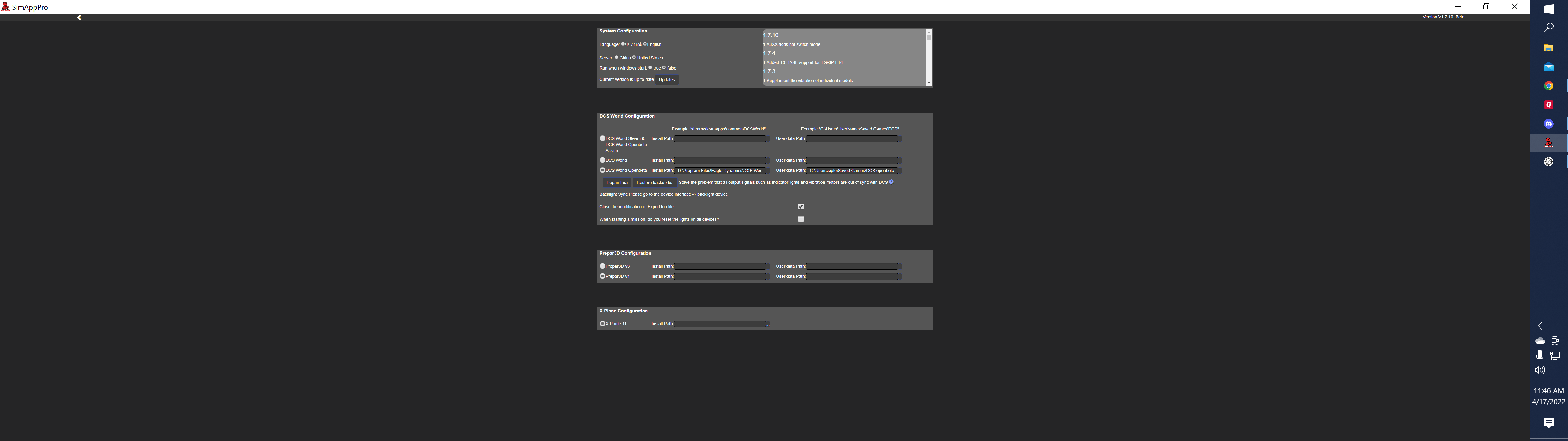Image resolution: width=1568 pixels, height=441 pixels.
Task: Enable reset lights on mission start checkbox
Action: click(x=801, y=219)
